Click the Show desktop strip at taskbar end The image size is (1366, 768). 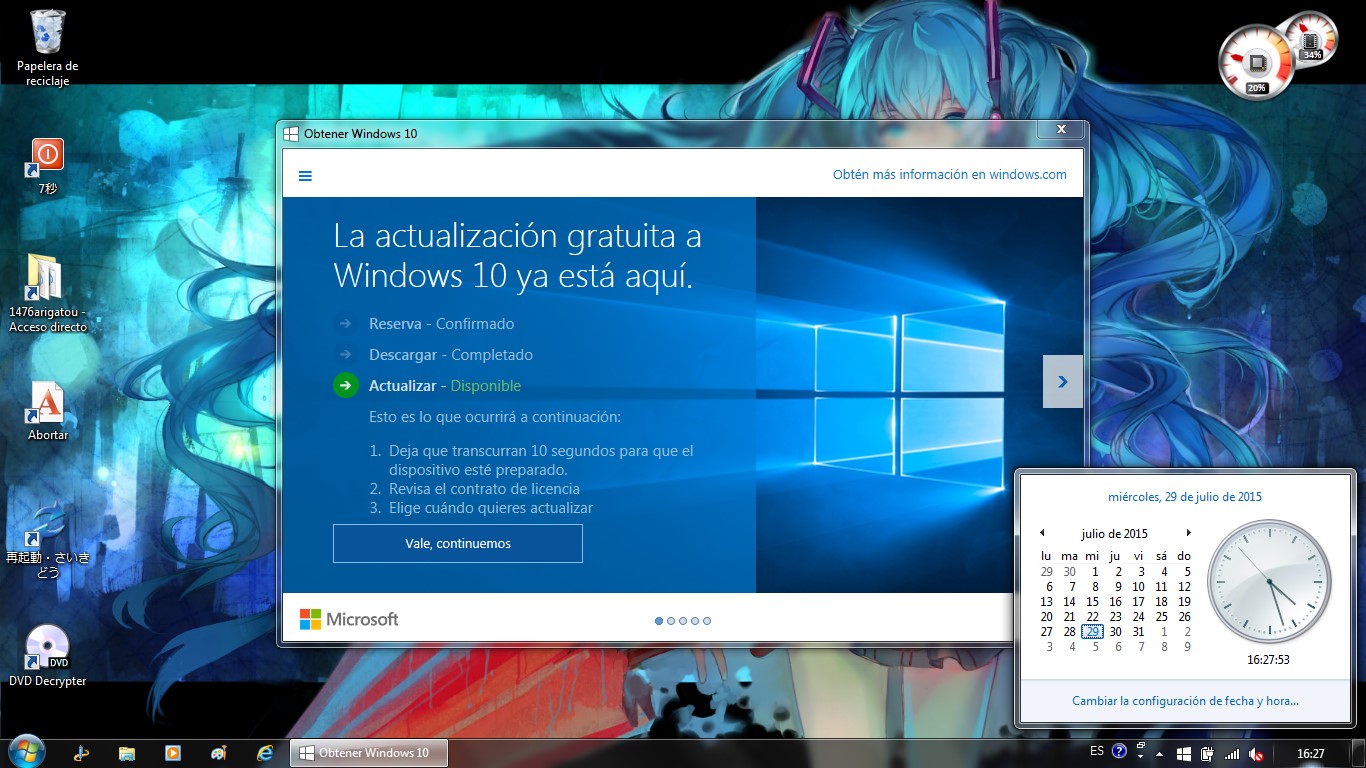(1358, 753)
